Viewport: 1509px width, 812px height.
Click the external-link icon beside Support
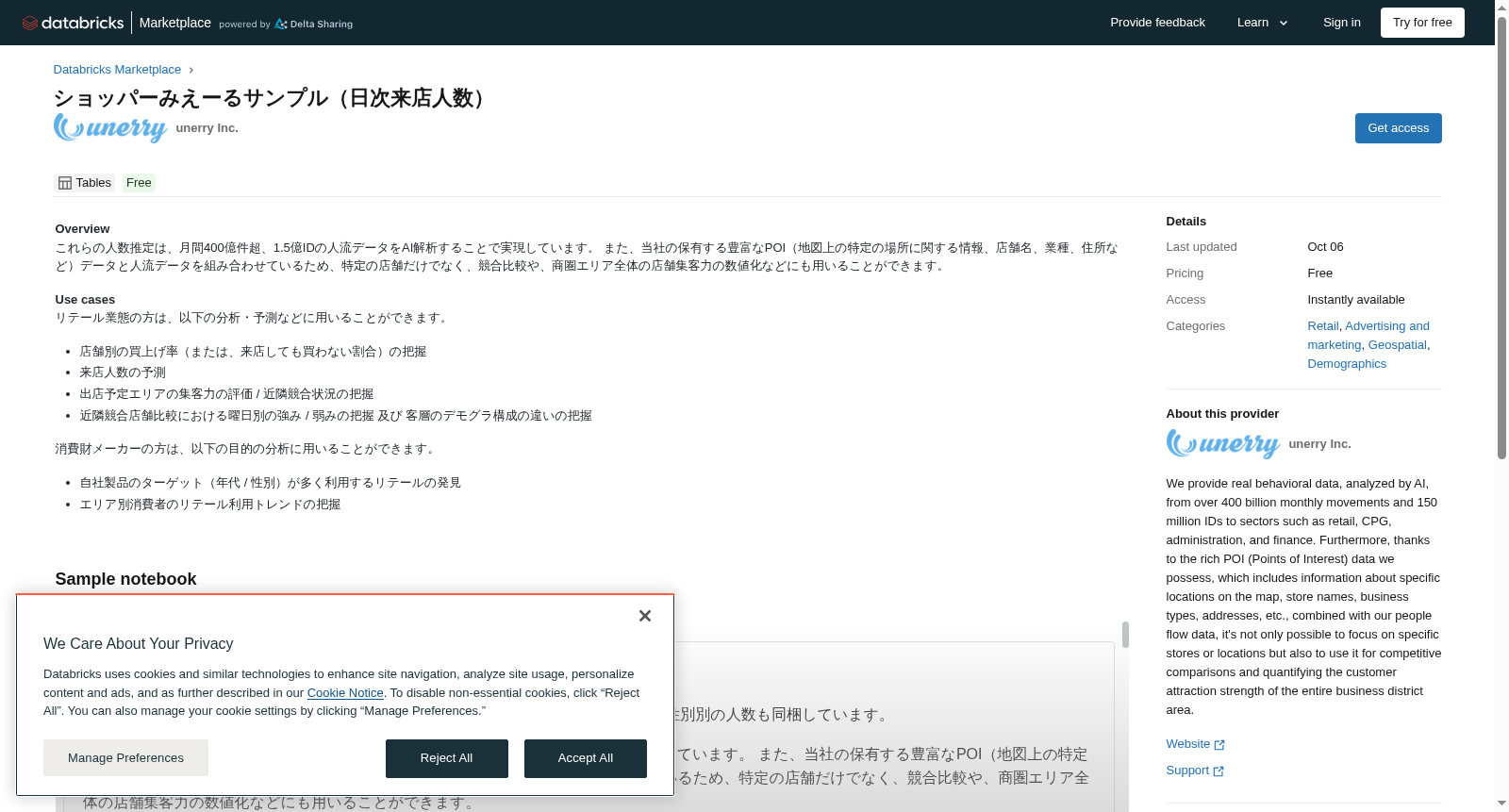[x=1219, y=771]
